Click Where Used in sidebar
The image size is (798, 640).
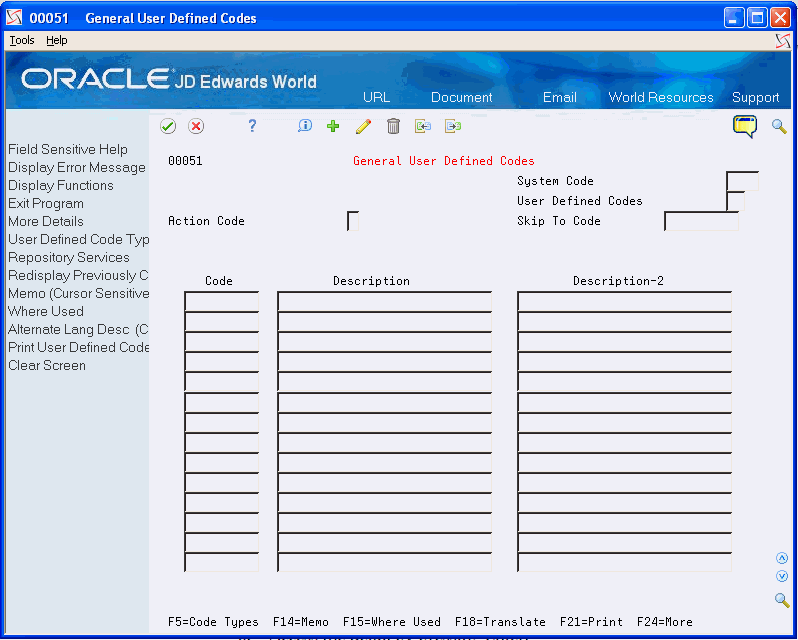point(46,311)
